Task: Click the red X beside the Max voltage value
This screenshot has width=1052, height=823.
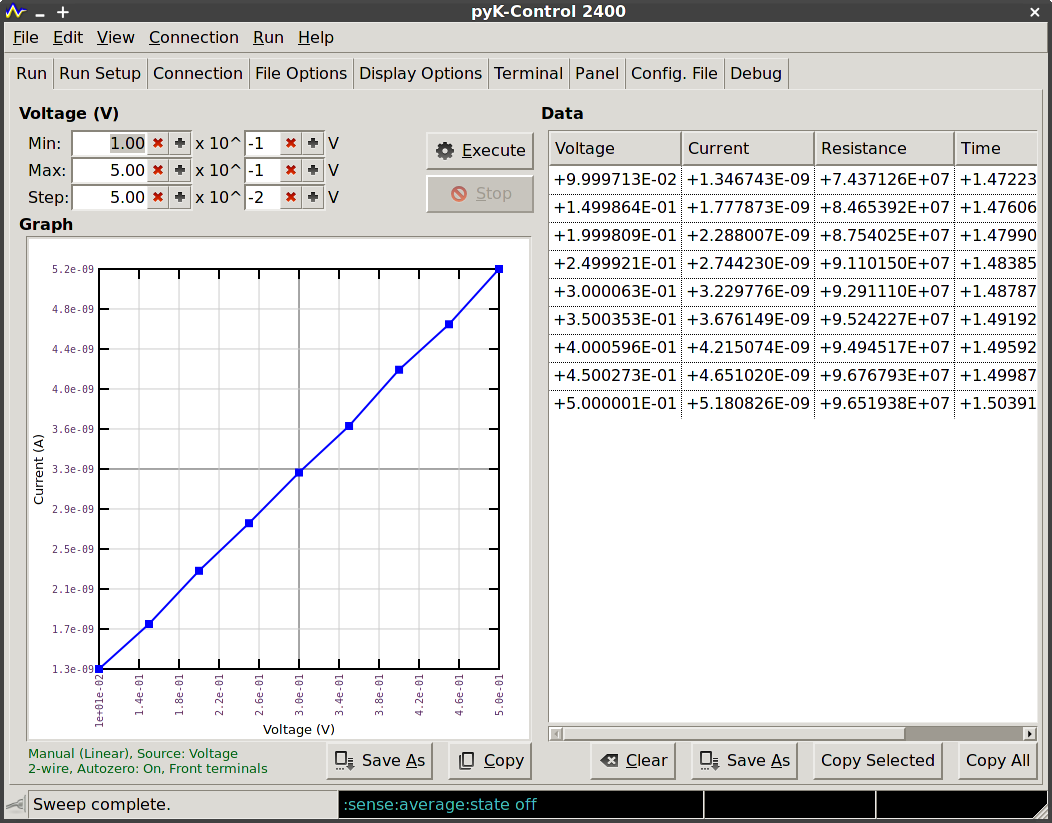Action: pos(158,170)
